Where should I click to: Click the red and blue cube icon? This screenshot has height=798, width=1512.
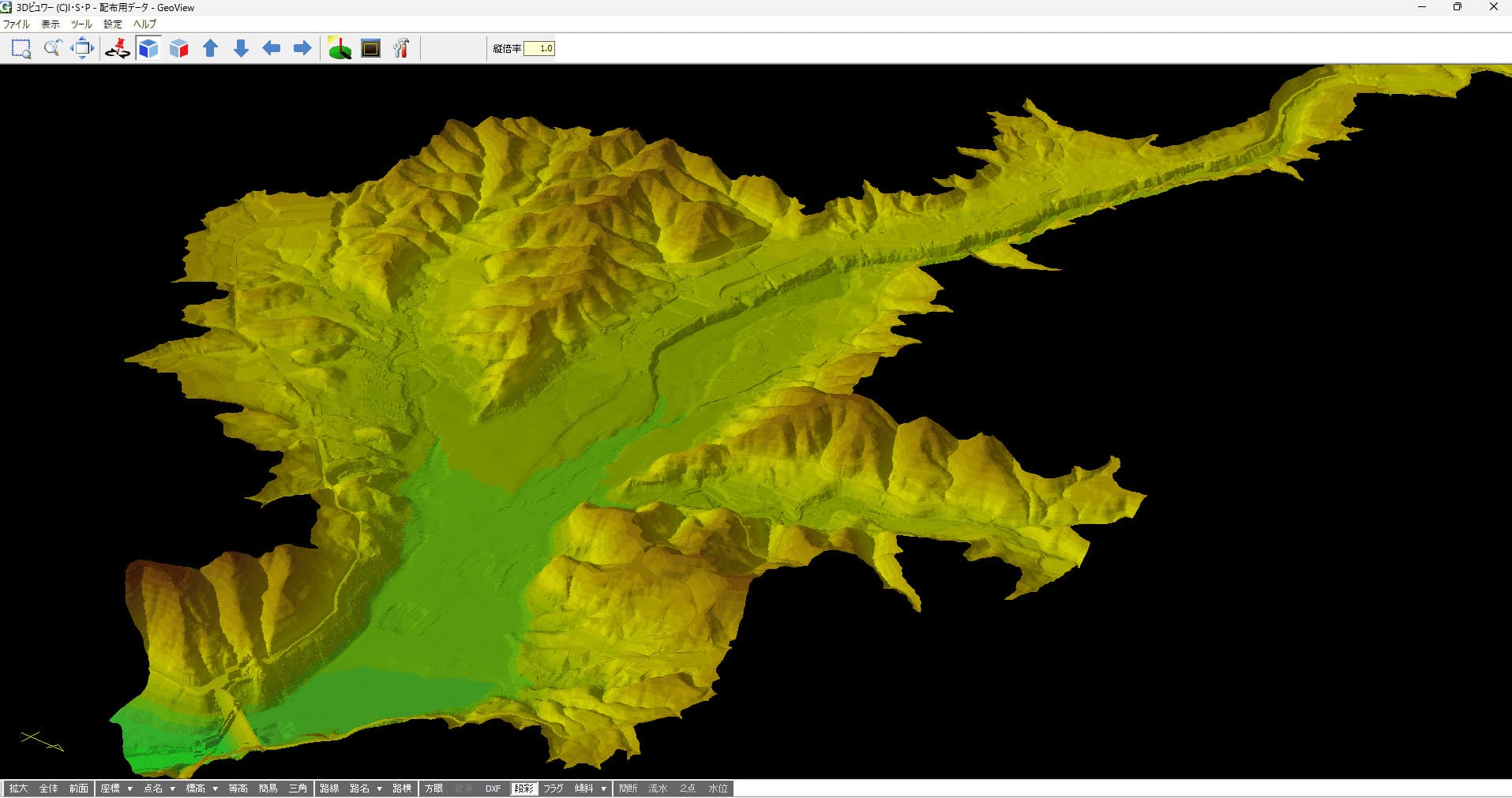(x=179, y=49)
